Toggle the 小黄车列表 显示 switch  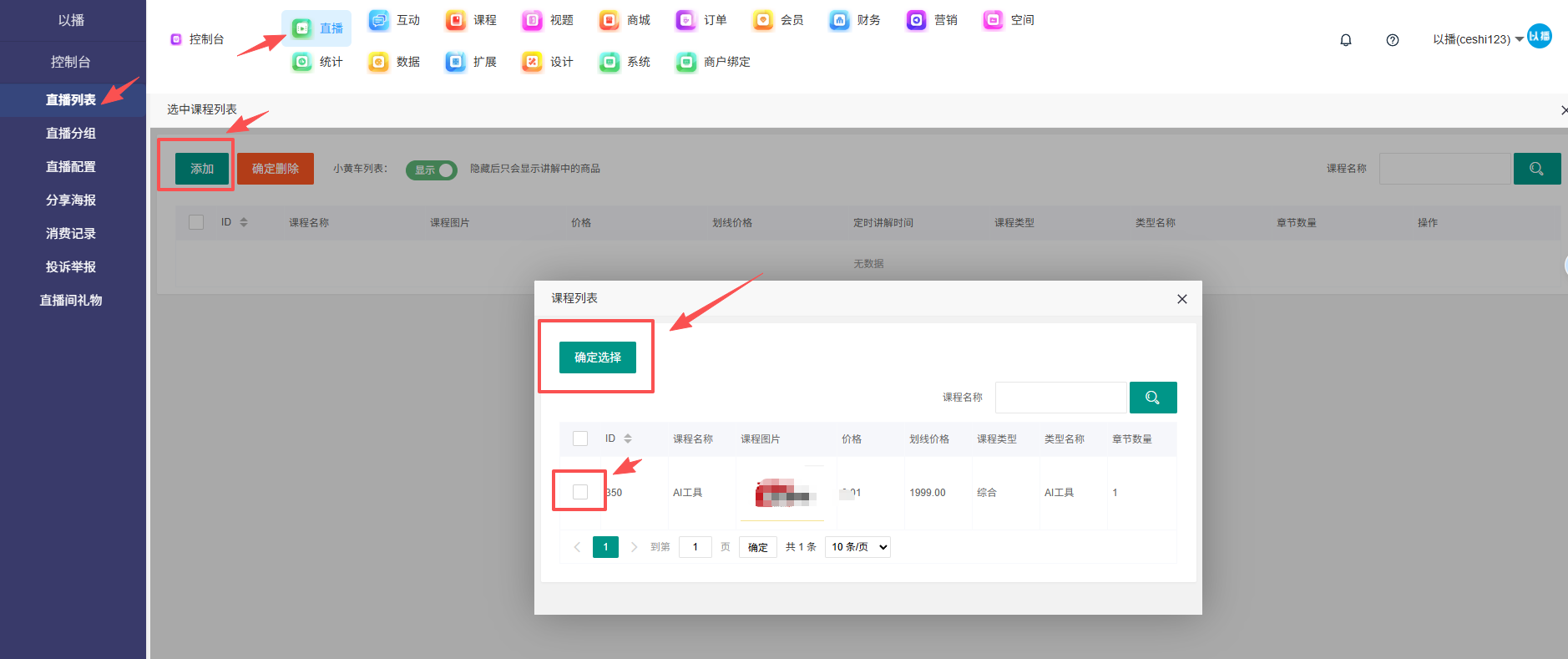[432, 170]
